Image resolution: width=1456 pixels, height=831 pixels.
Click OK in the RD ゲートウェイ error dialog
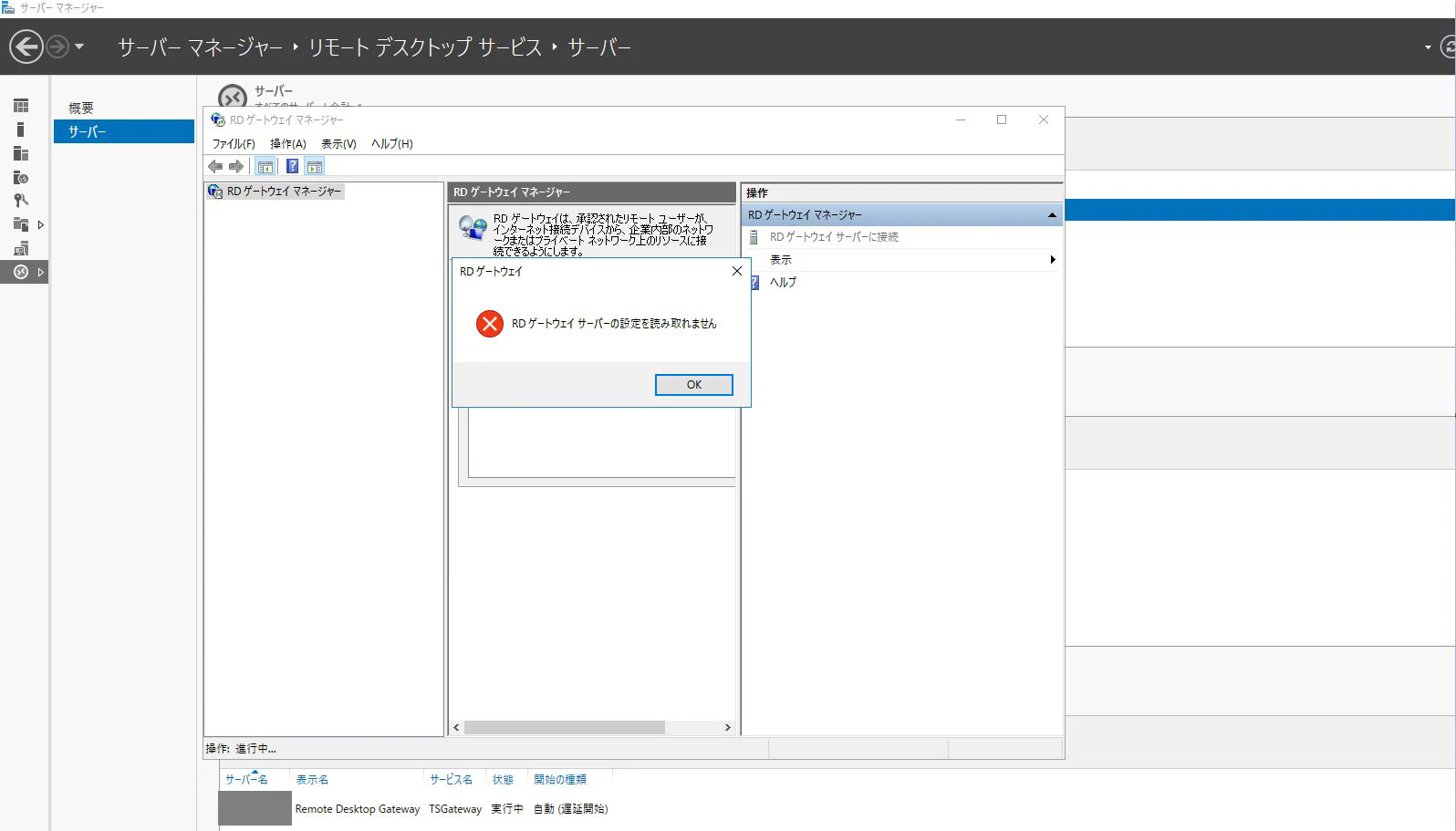tap(693, 385)
